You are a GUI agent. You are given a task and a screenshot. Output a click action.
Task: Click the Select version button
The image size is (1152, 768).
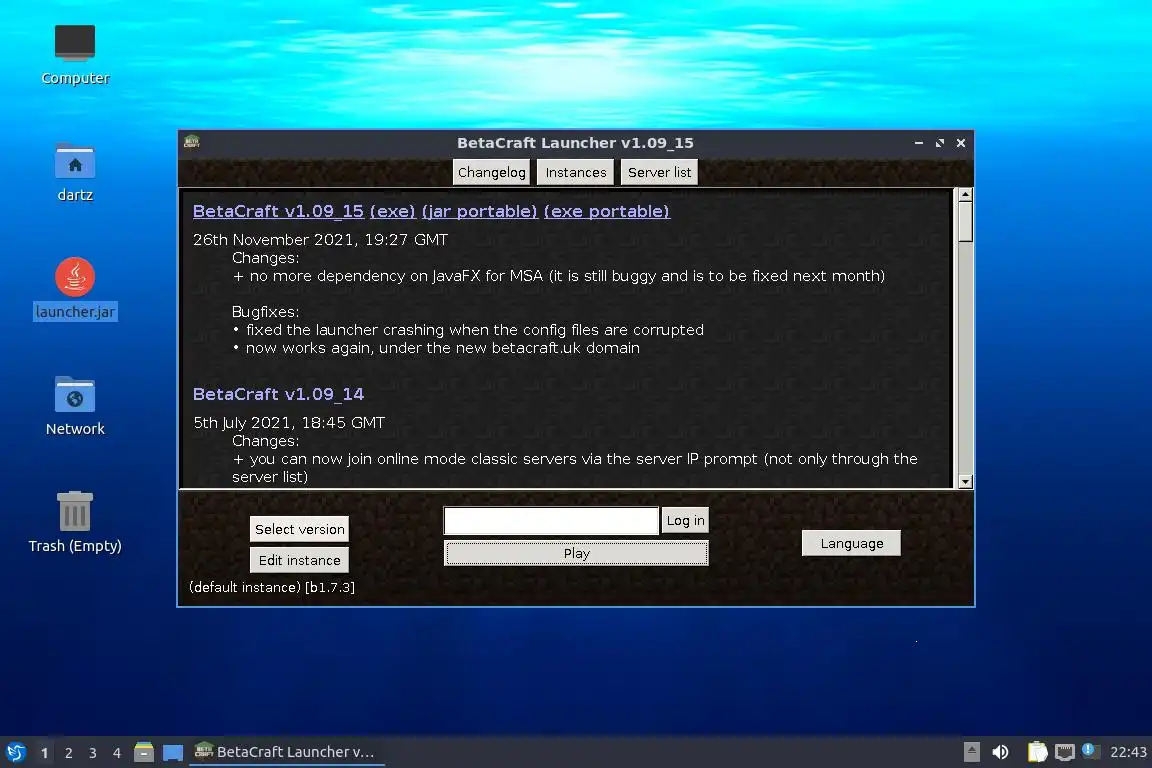pyautogui.click(x=299, y=528)
